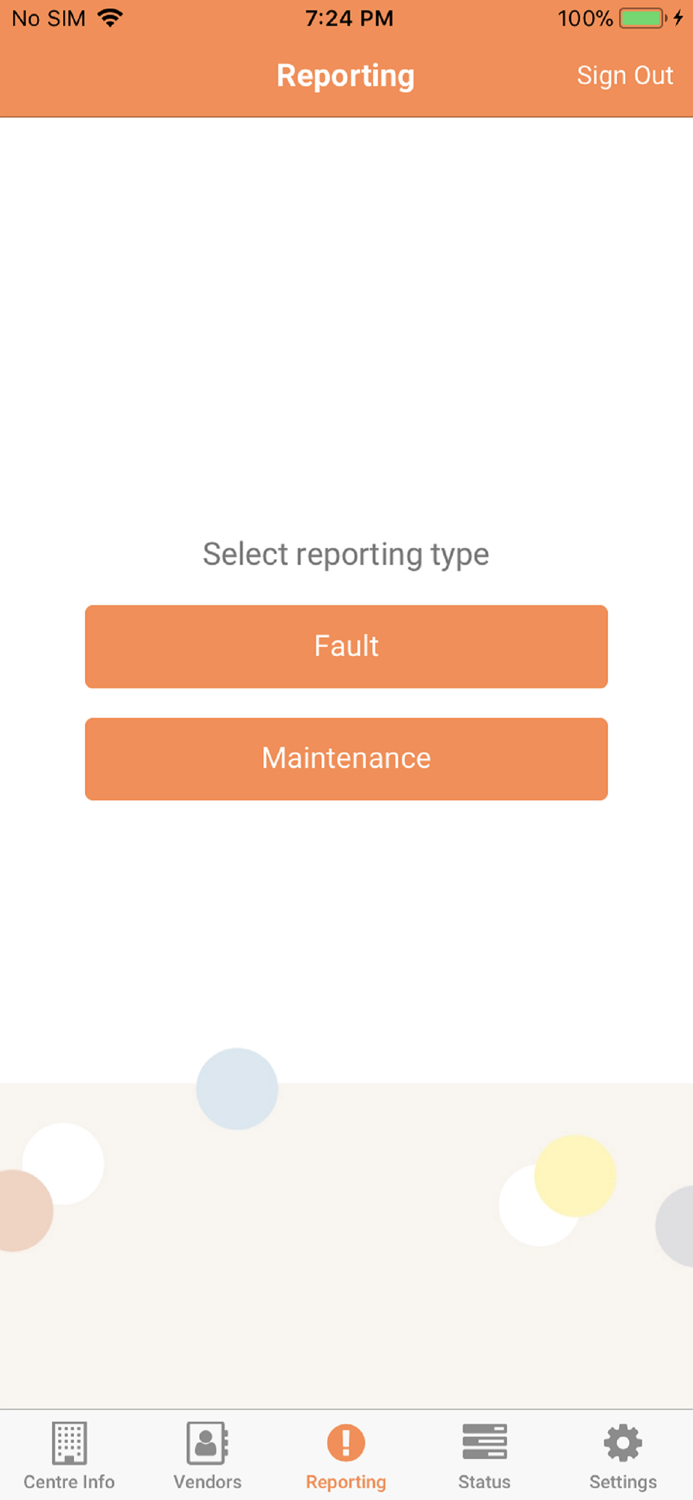Screen dimensions: 693x1500
Task: Click the Maintenance reporting button
Action: click(x=346, y=759)
